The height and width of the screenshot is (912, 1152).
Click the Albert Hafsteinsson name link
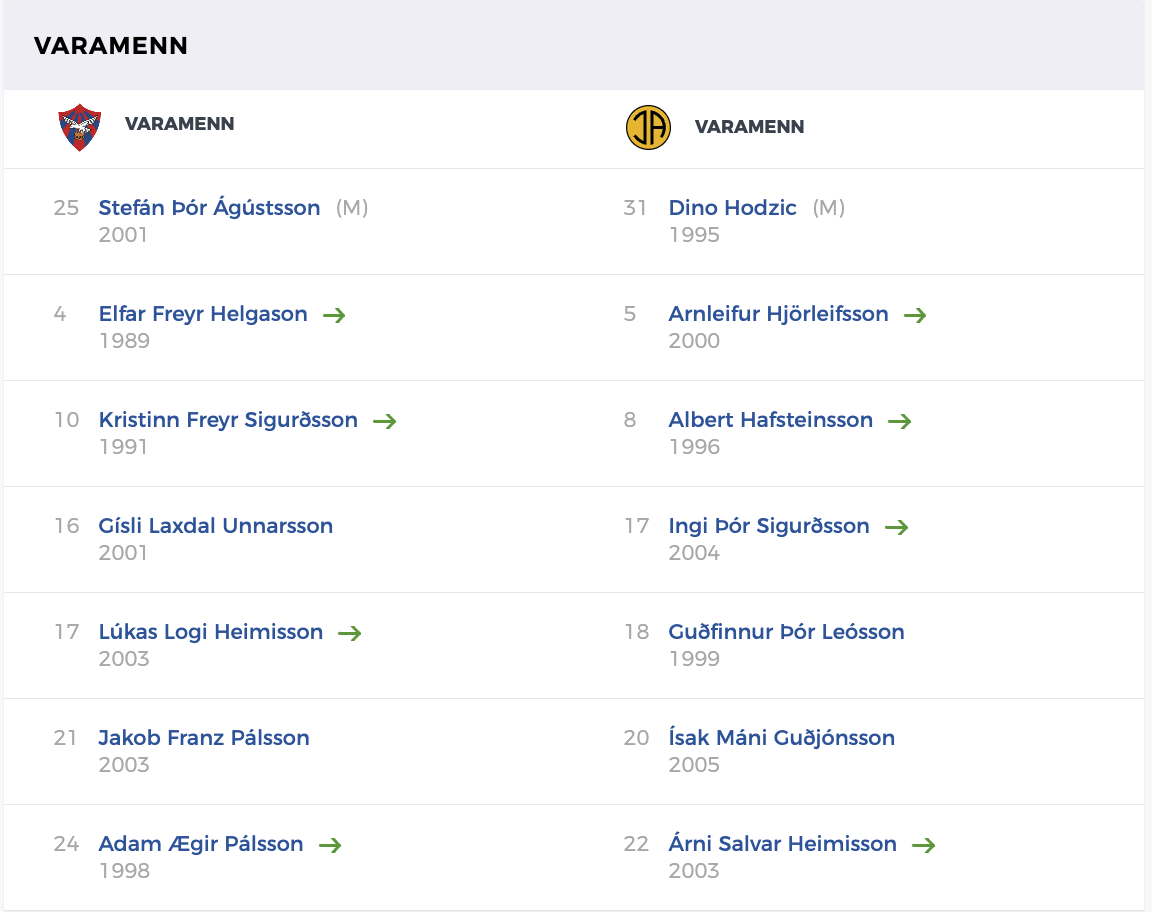click(x=770, y=420)
